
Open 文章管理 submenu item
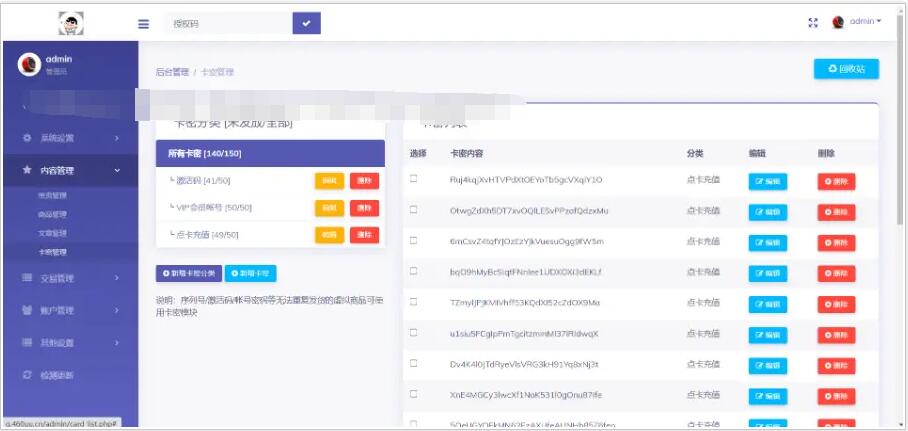pyautogui.click(x=53, y=233)
